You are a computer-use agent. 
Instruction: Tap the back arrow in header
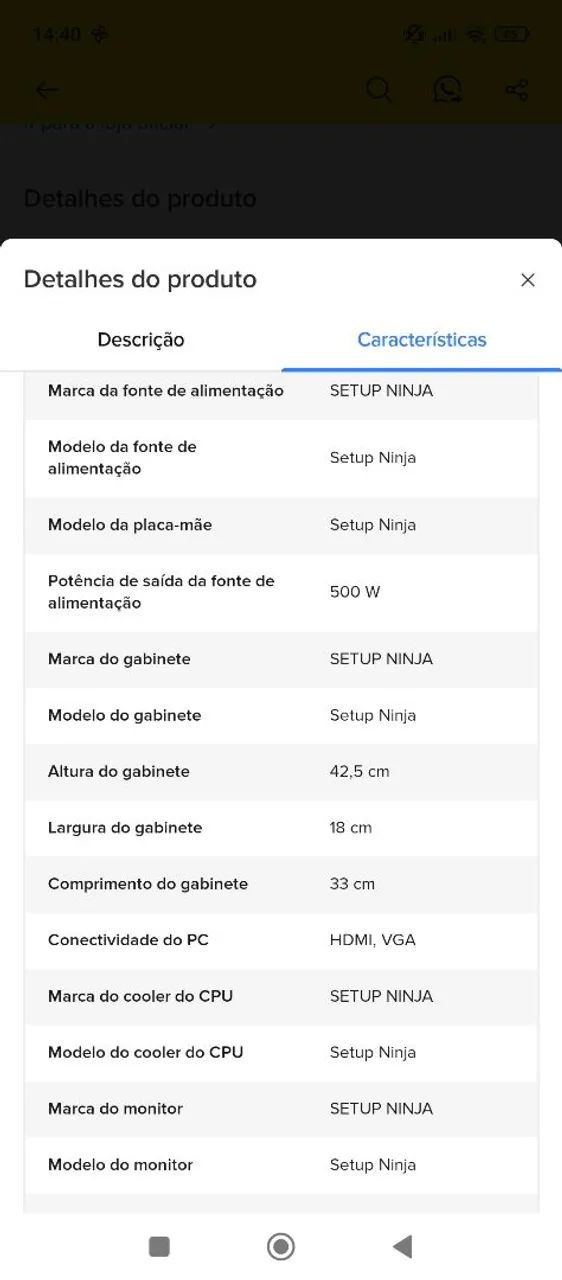click(47, 90)
